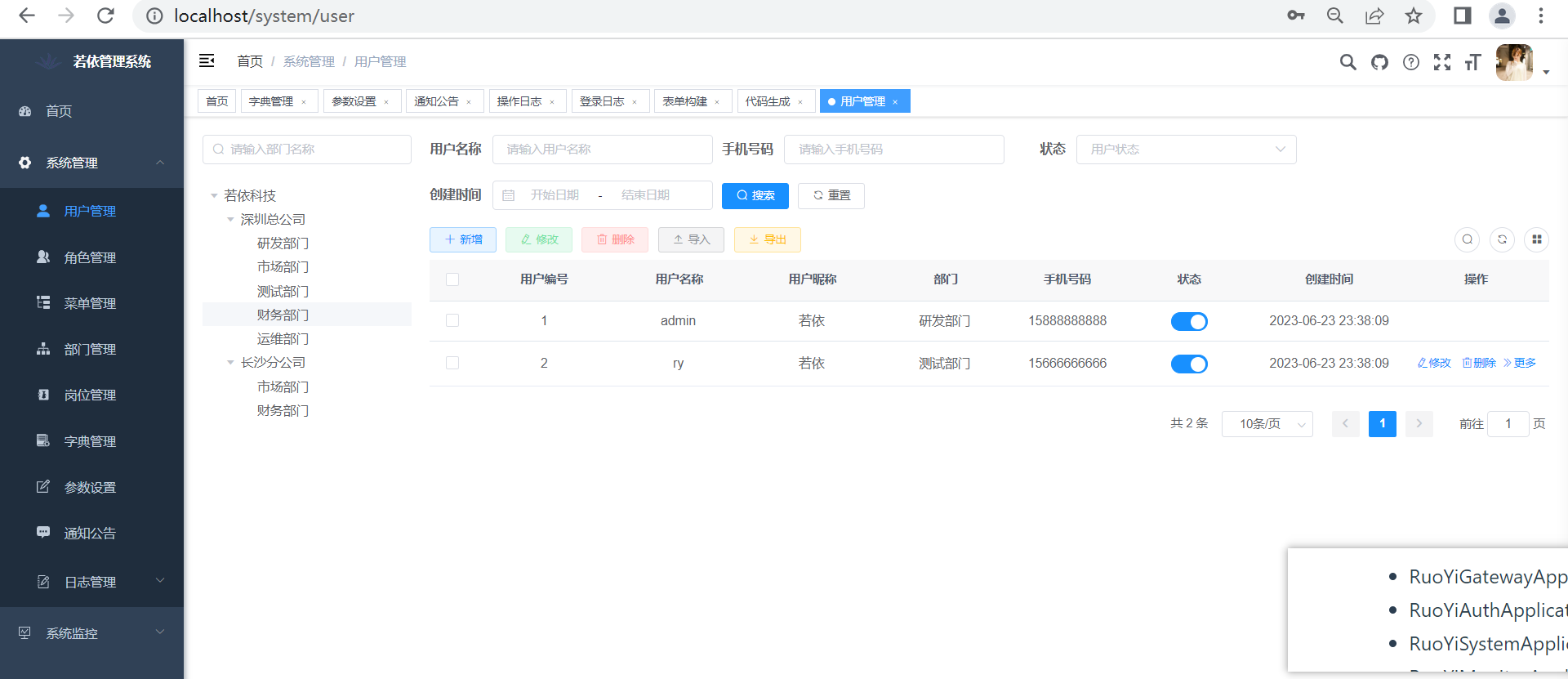Click the 搜索 button

click(755, 195)
